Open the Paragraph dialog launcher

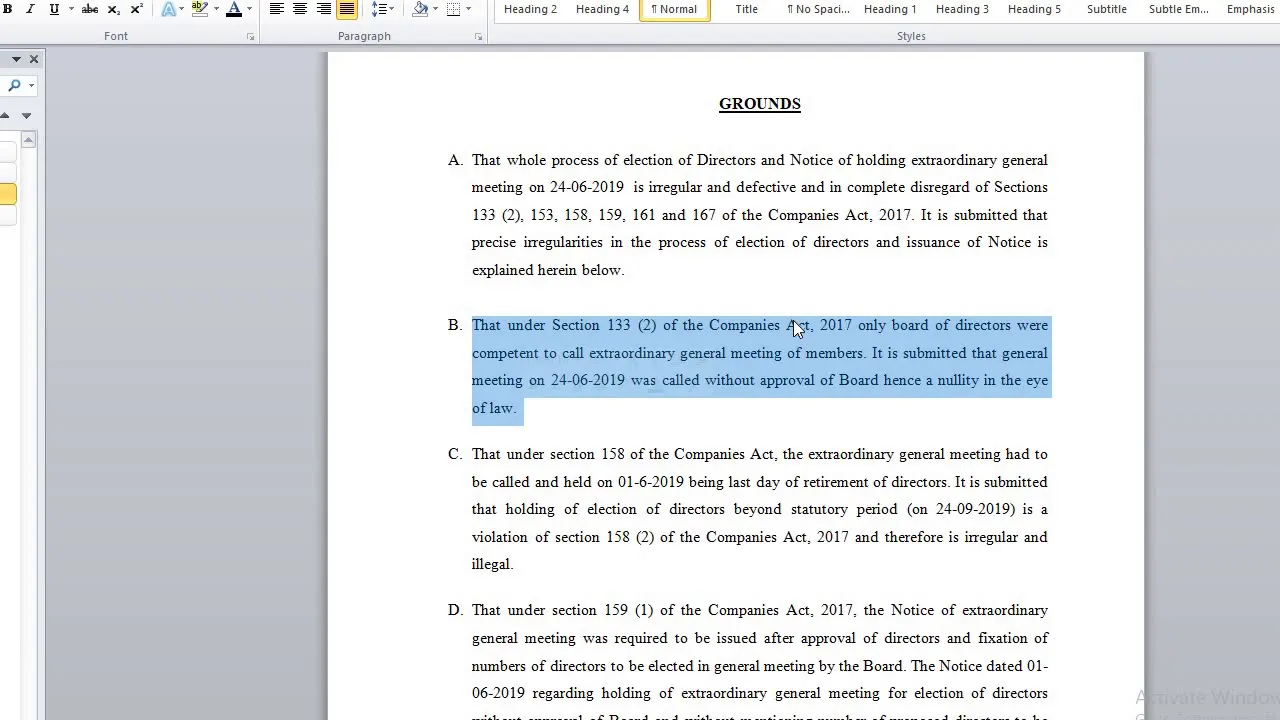pyautogui.click(x=478, y=37)
